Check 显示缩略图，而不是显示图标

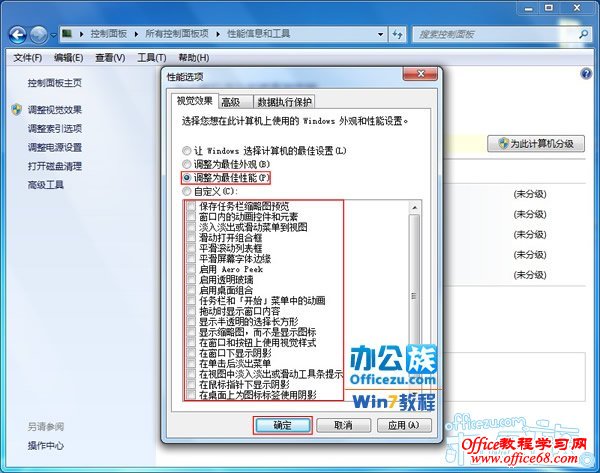tap(191, 332)
